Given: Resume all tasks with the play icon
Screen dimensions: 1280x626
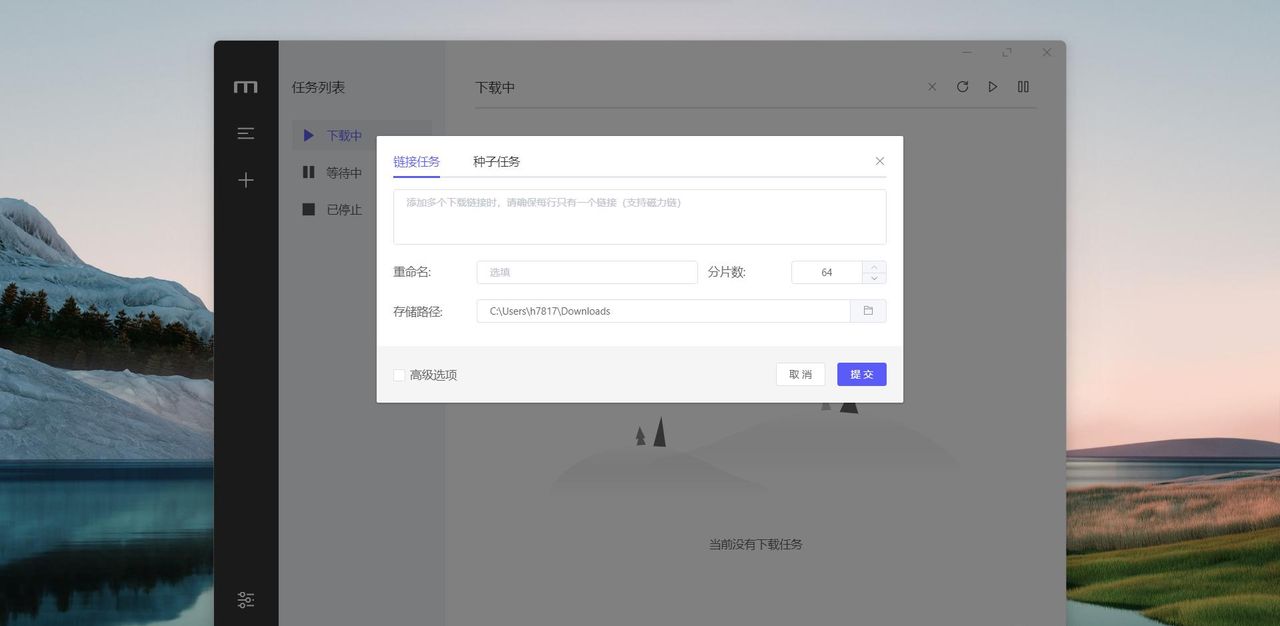Looking at the screenshot, I should click(992, 87).
